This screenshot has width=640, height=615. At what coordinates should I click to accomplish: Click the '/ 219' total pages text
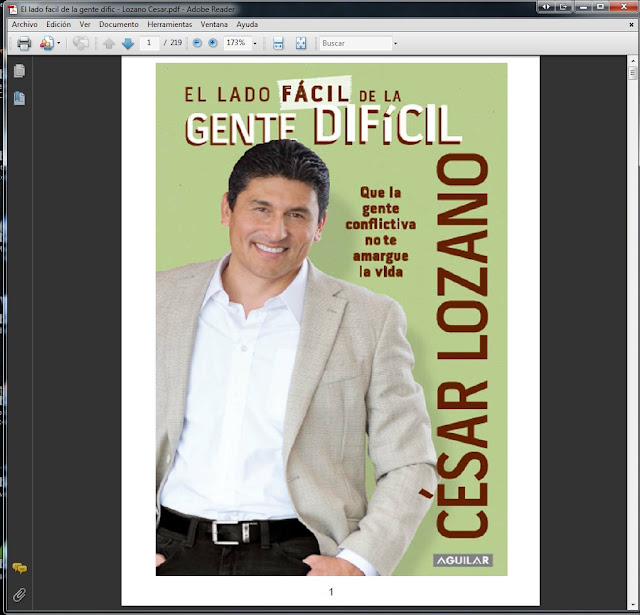tap(173, 42)
